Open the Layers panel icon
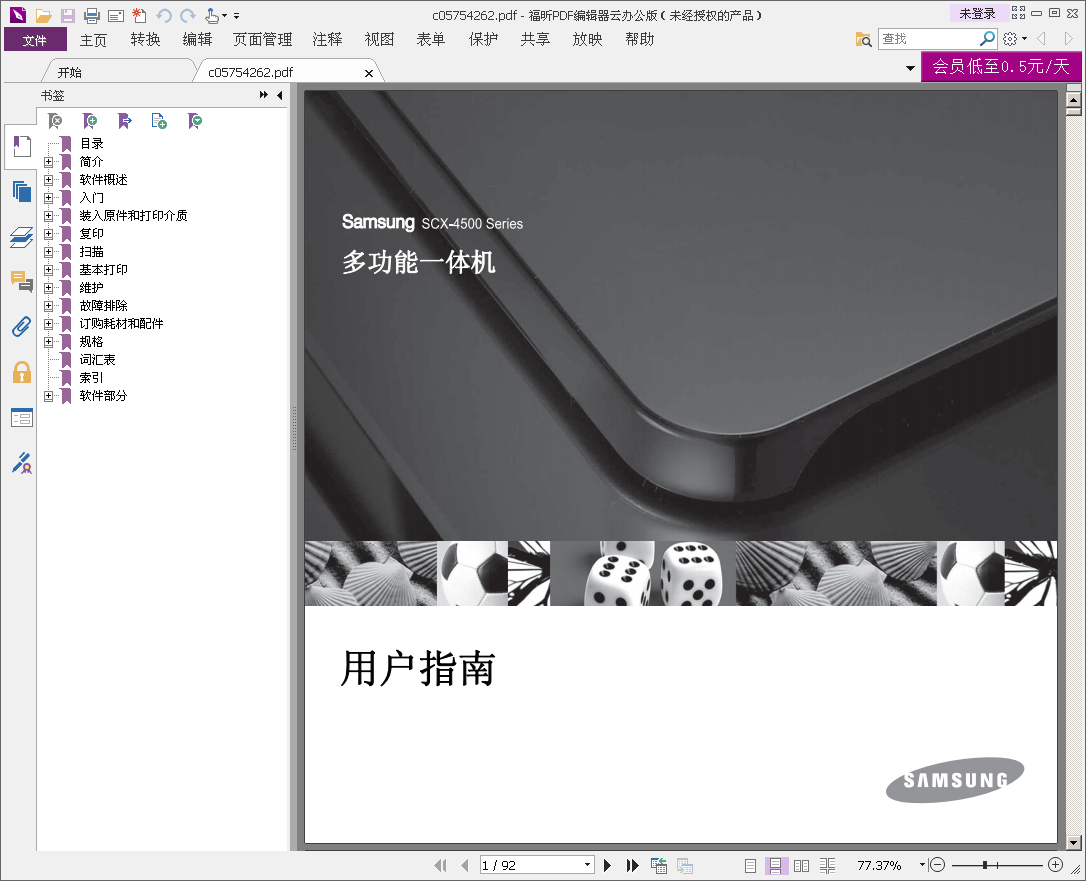Screen dimensions: 1086x881 tap(21, 237)
